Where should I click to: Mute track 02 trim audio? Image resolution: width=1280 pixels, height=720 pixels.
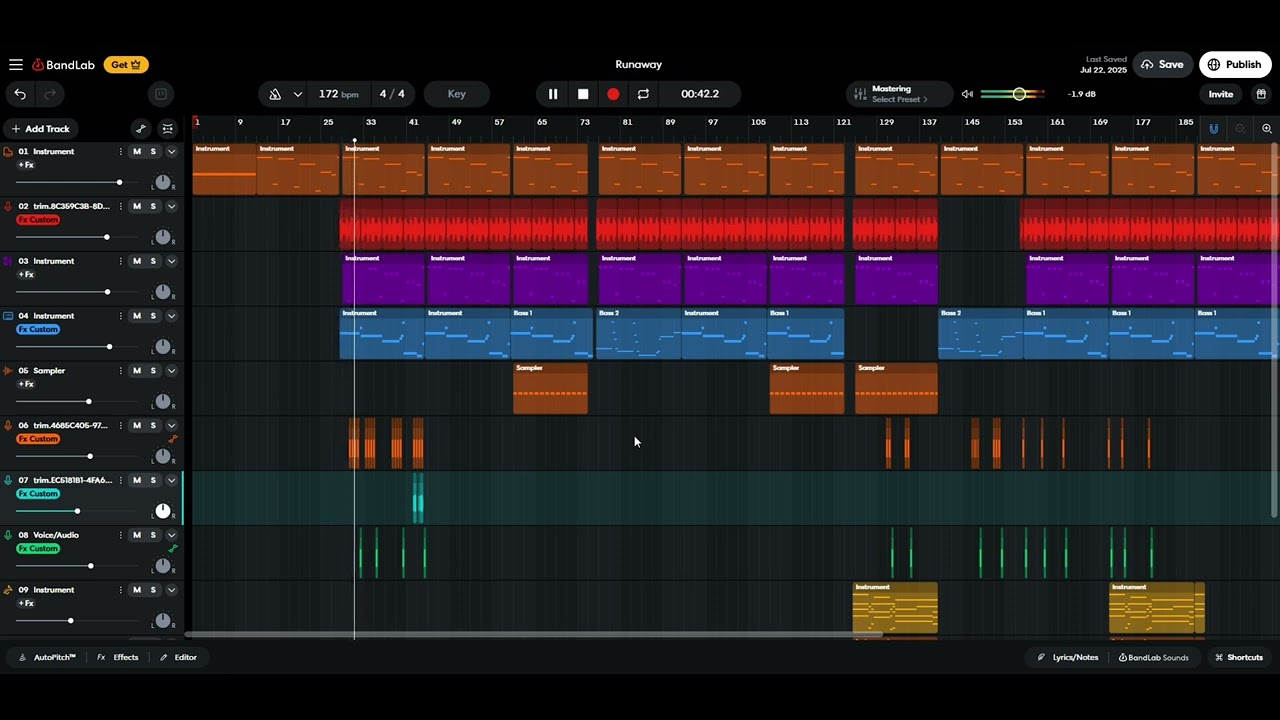click(x=137, y=207)
